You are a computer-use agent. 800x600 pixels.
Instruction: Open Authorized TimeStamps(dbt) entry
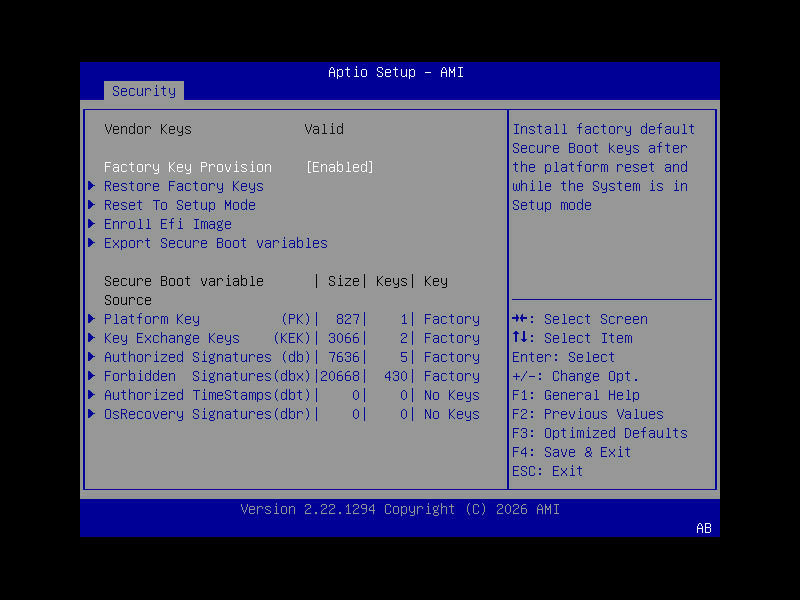292,395
